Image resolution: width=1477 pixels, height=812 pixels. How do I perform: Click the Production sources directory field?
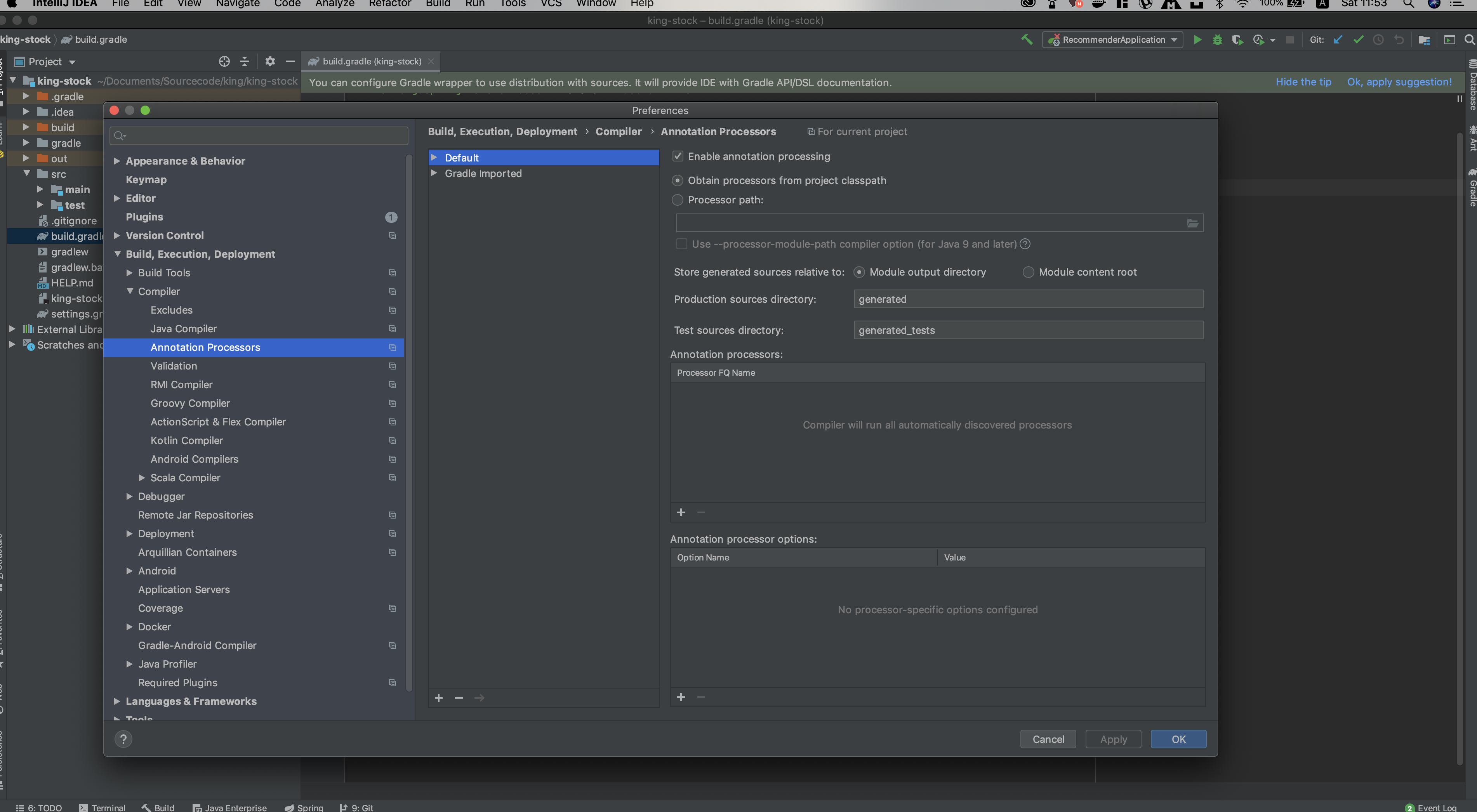pos(1028,299)
